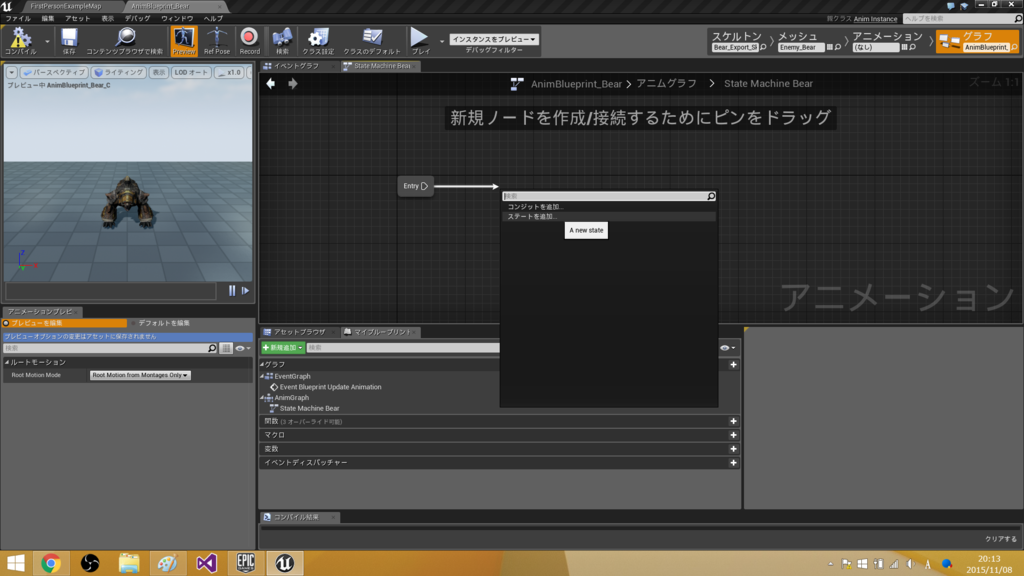
Task: Open preview details view options eye
Action: (x=242, y=348)
